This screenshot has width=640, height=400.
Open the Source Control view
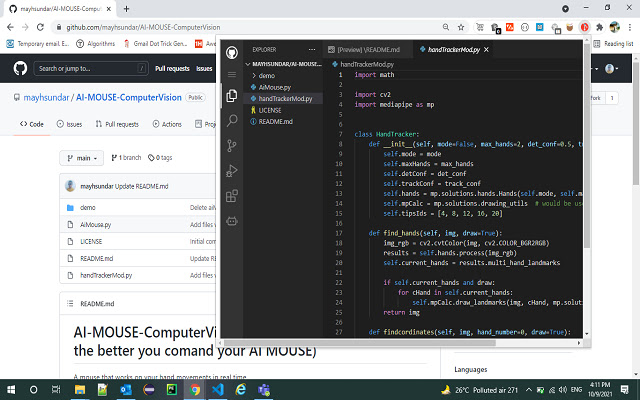[x=231, y=146]
